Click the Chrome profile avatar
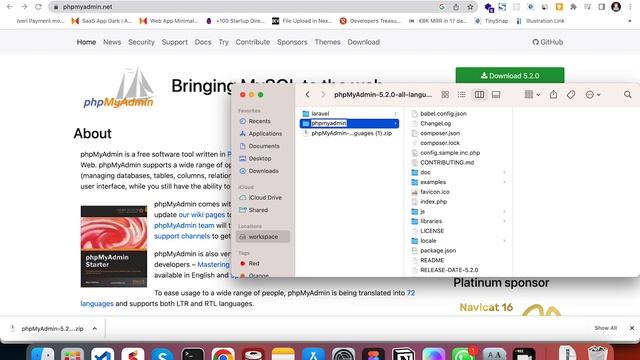The width and height of the screenshot is (640, 360). coord(616,7)
